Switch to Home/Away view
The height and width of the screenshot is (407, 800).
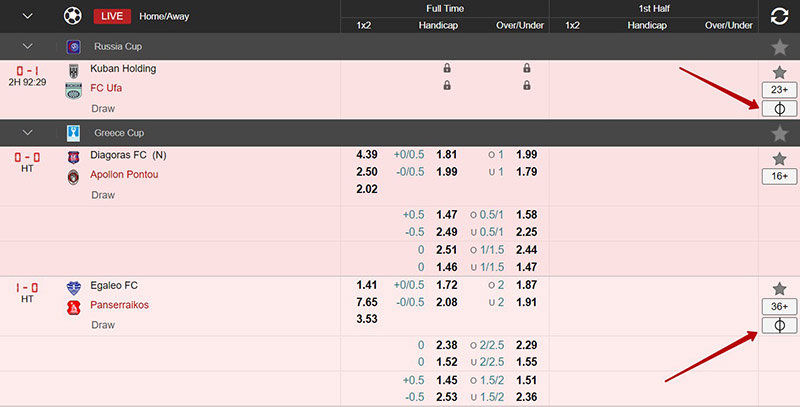click(x=164, y=16)
